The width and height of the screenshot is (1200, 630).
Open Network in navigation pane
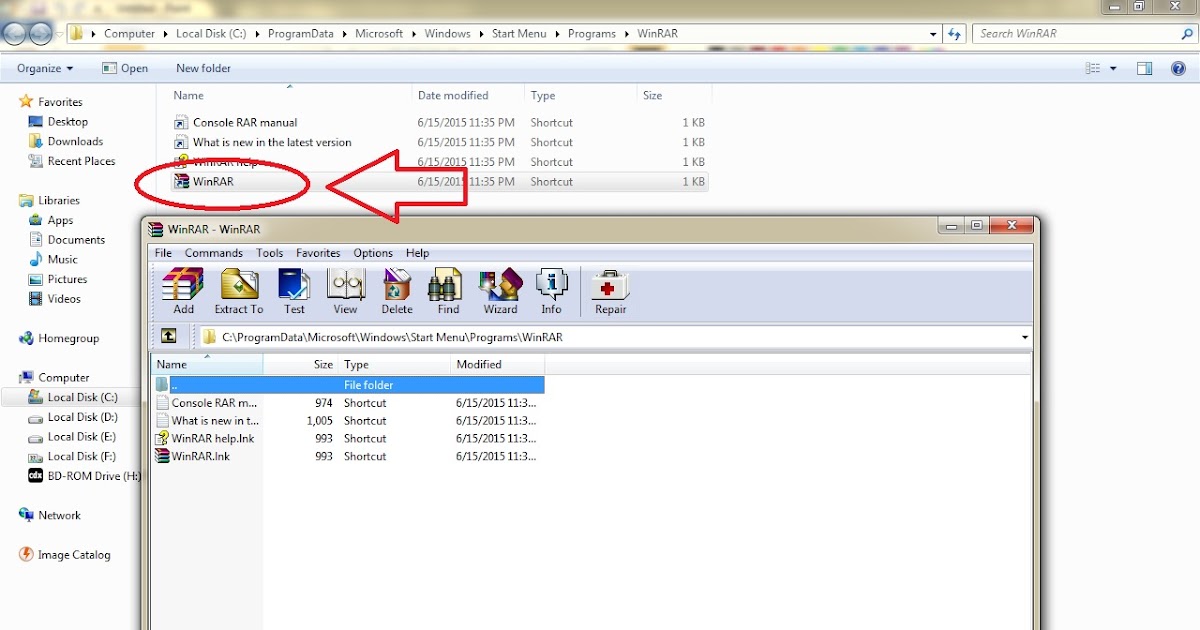tap(50, 515)
